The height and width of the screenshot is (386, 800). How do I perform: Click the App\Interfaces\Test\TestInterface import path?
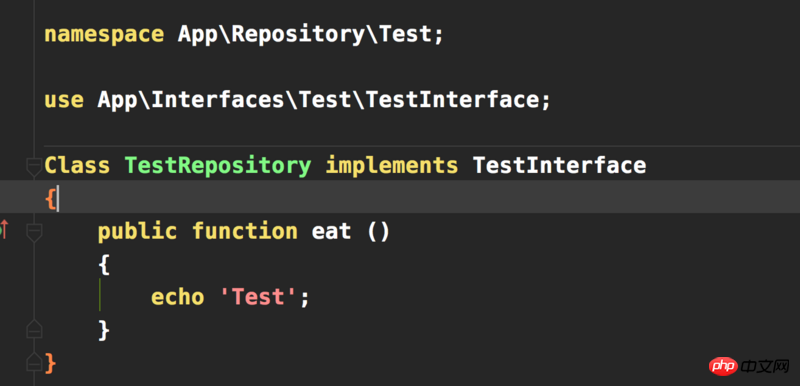click(318, 100)
